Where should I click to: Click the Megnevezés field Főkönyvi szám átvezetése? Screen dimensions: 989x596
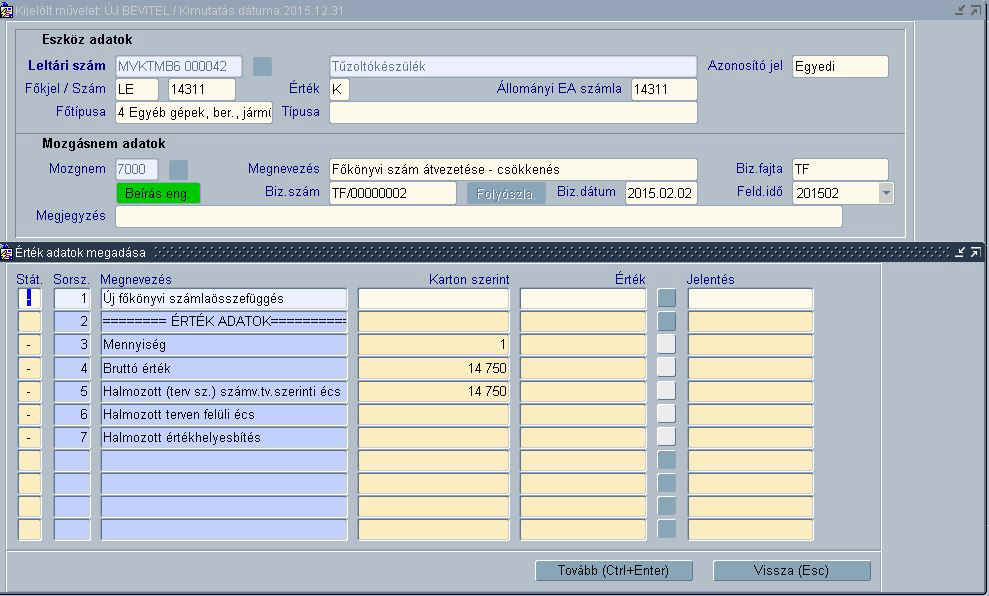click(513, 169)
